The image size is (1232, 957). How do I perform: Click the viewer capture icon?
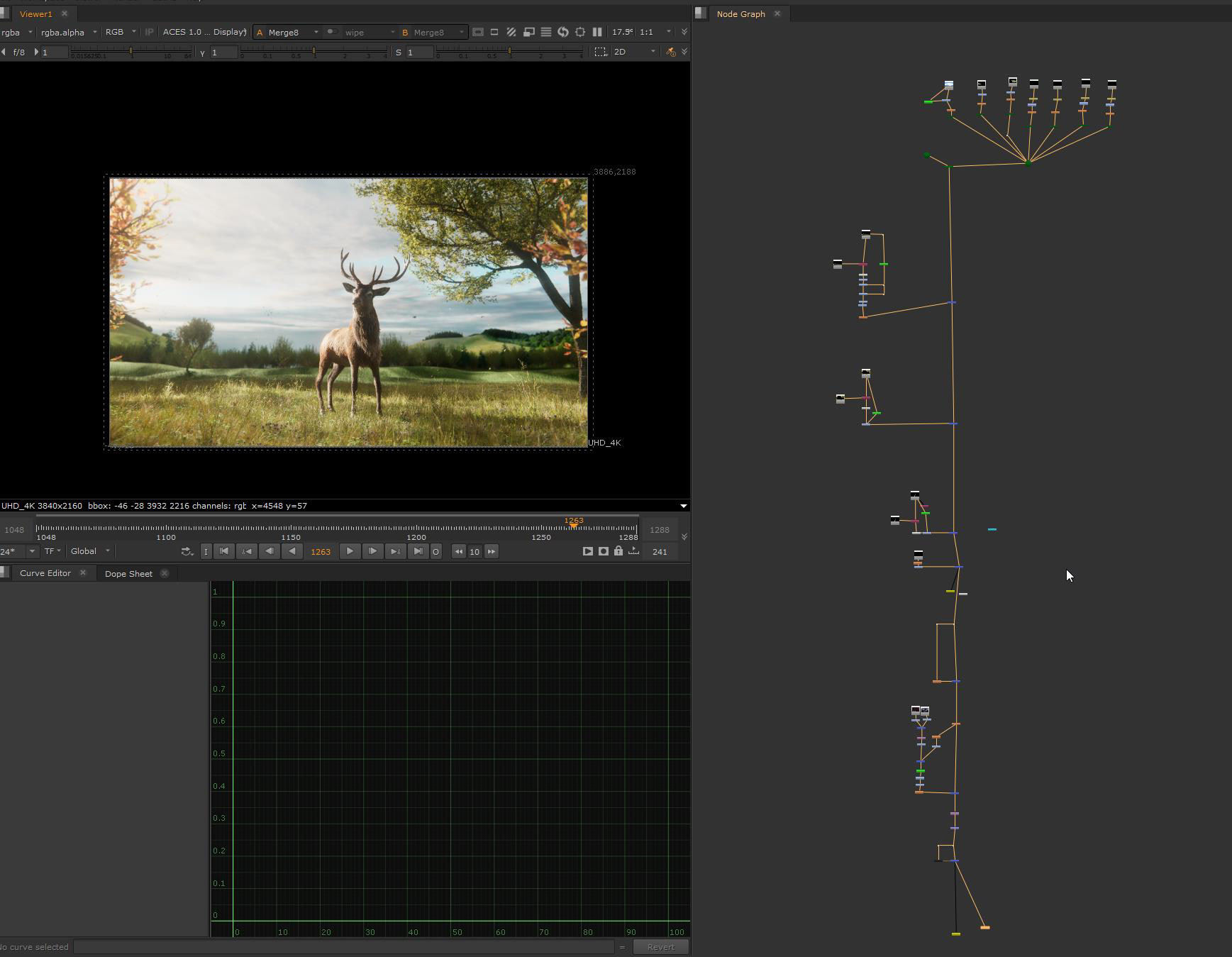[604, 551]
